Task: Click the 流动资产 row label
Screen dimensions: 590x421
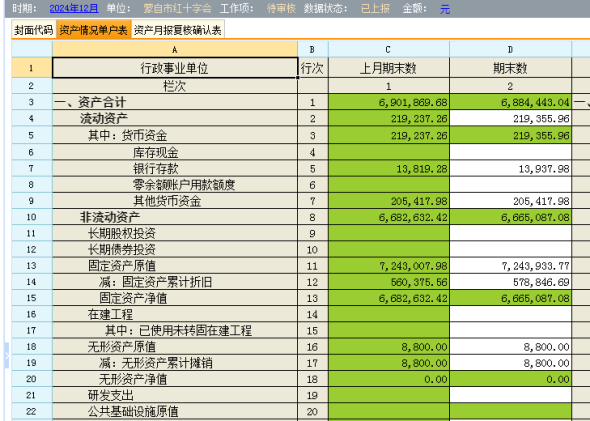Action: (x=104, y=119)
